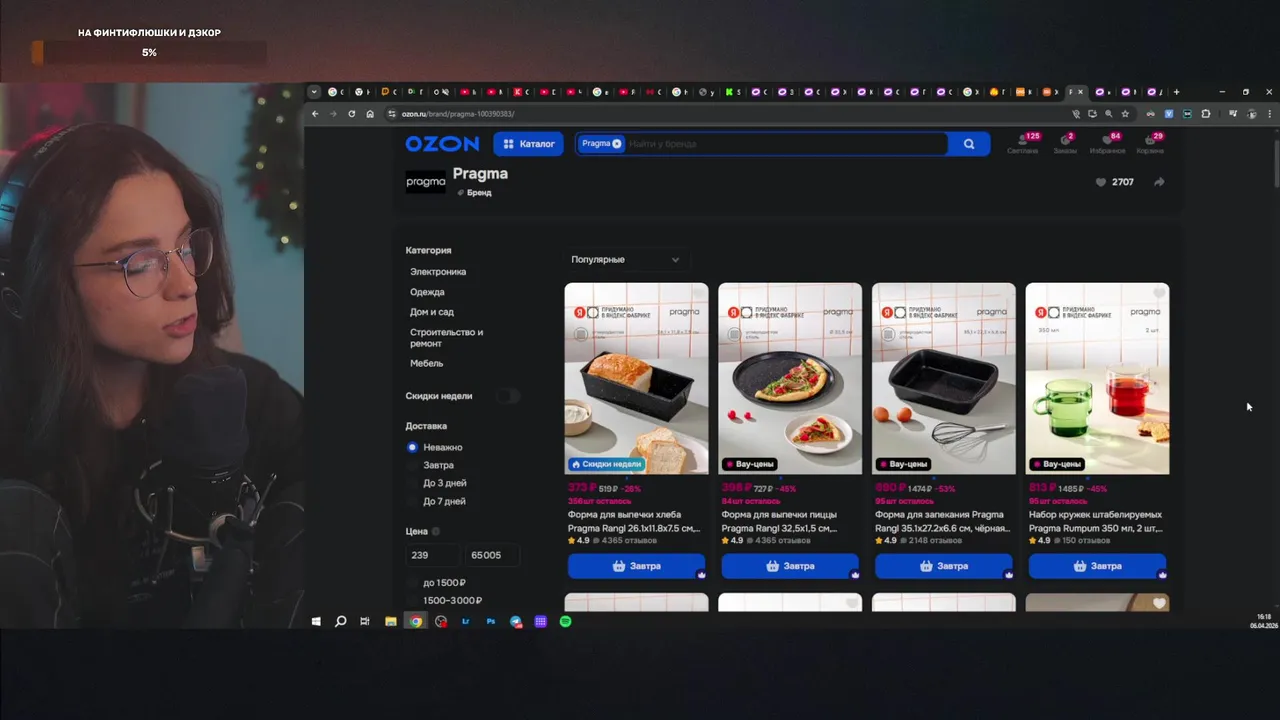1280x720 pixels.
Task: Click the Мебель category
Action: (x=426, y=363)
